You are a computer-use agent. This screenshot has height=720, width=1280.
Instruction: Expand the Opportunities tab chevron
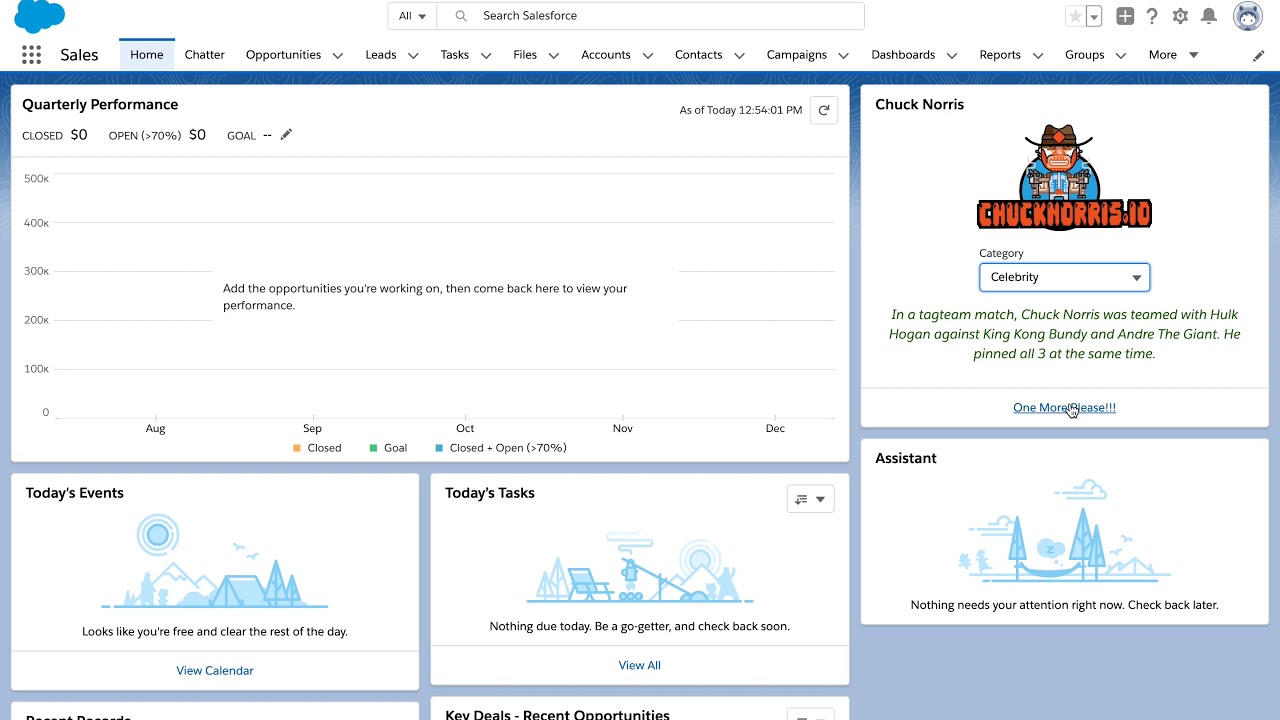338,56
